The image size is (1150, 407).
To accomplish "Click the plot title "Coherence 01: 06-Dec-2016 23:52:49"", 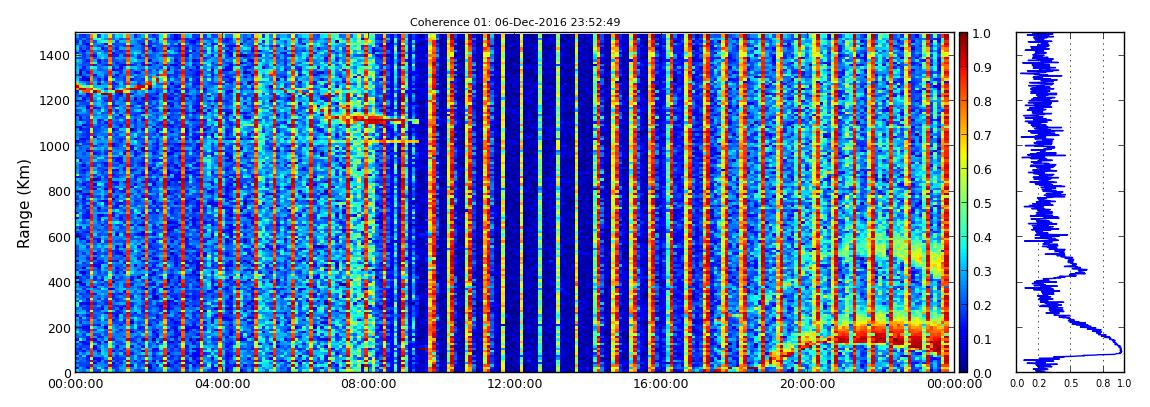I will pos(515,22).
